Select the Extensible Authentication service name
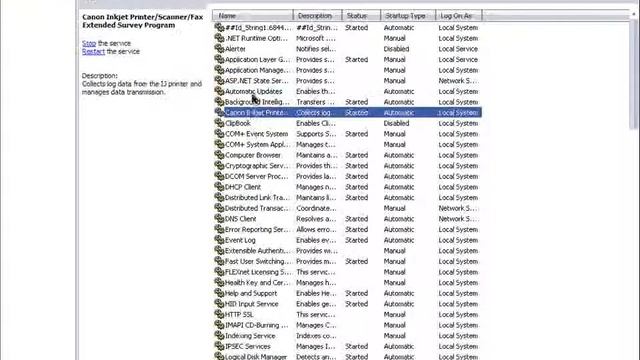 [x=257, y=251]
